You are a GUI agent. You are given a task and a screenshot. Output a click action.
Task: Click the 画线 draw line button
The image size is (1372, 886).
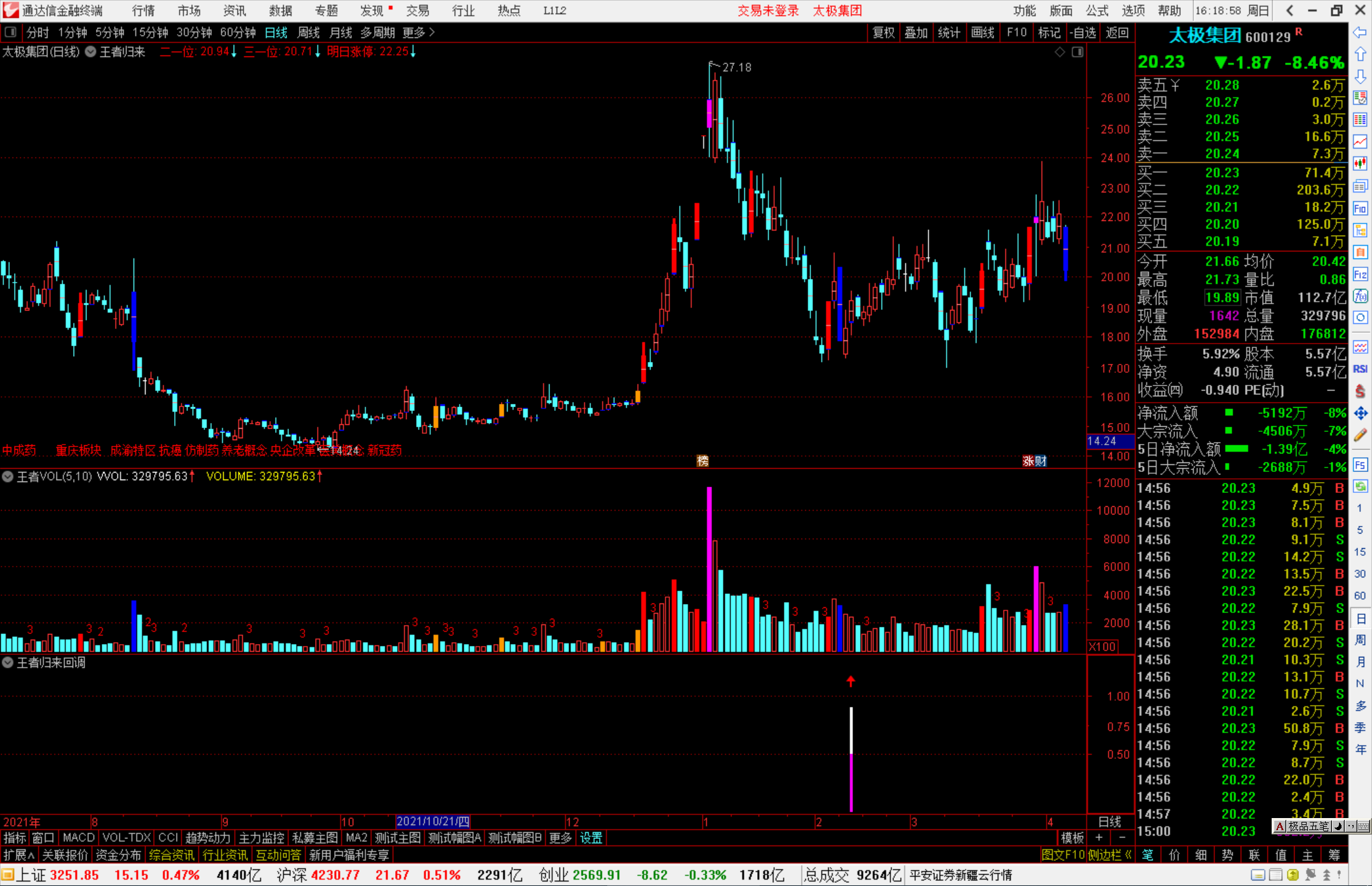[983, 32]
